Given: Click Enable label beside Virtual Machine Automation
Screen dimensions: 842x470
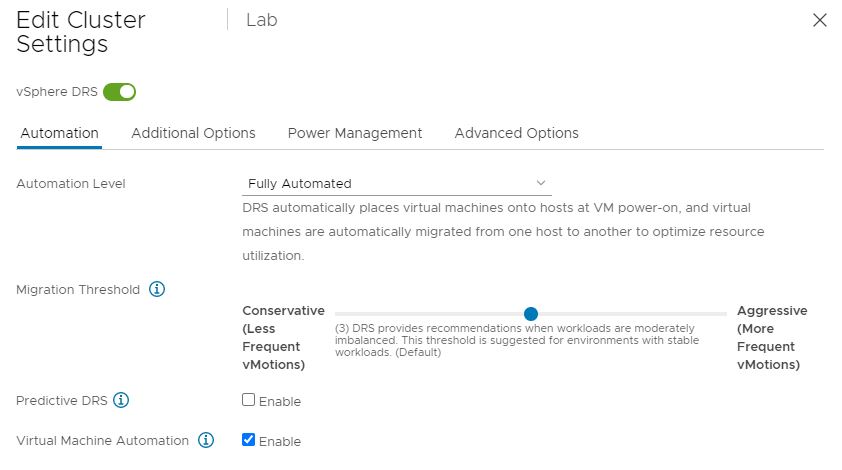Looking at the screenshot, I should click(280, 442).
